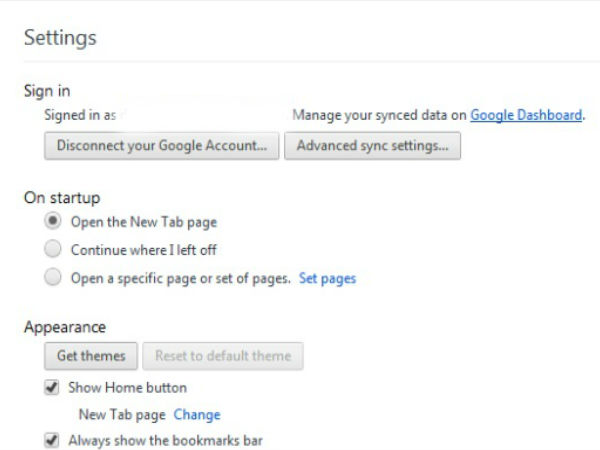Click 'Open a specific page or set of pages' text

[x=180, y=278]
